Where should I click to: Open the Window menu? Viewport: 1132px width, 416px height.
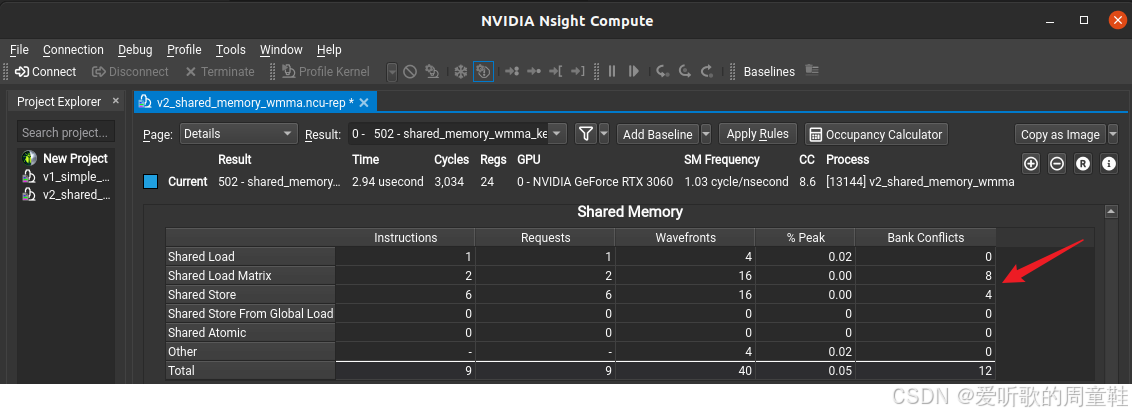point(281,50)
